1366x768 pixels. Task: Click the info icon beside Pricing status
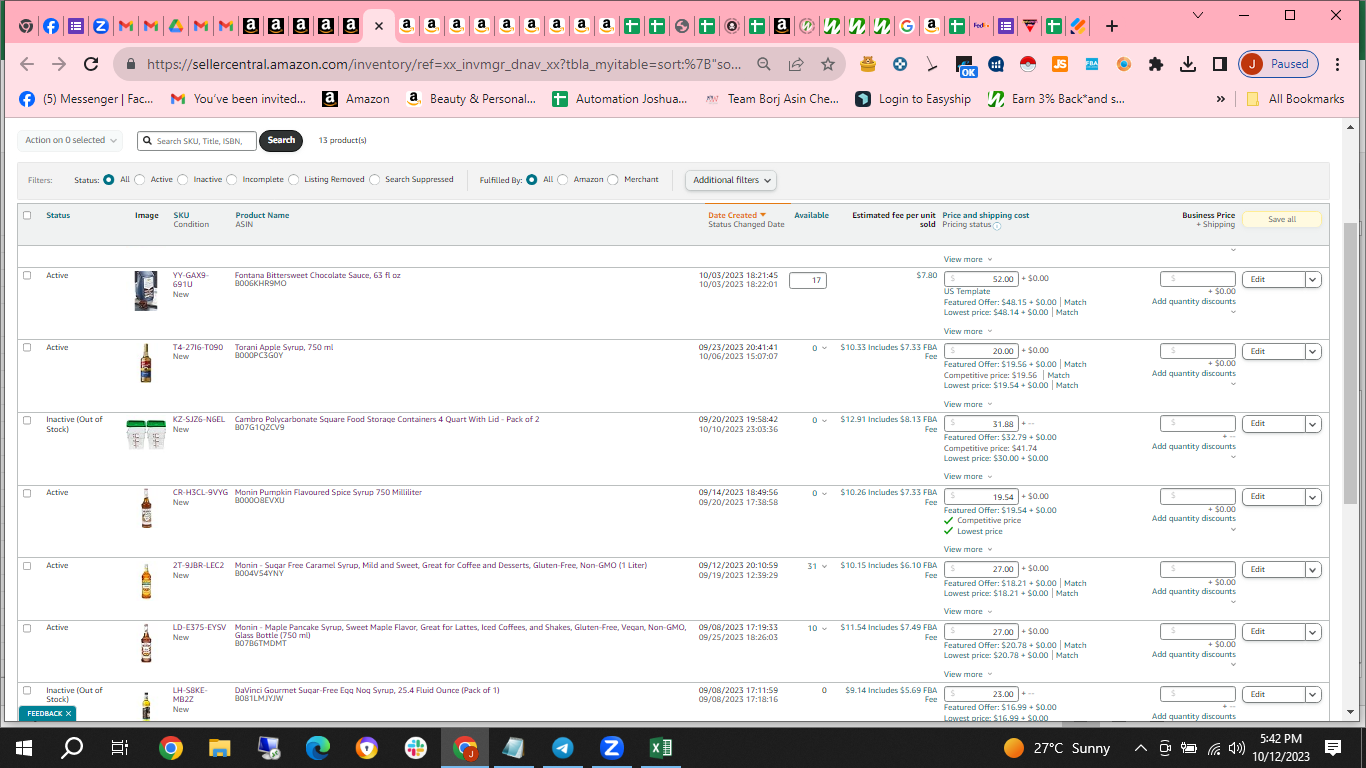pos(997,226)
